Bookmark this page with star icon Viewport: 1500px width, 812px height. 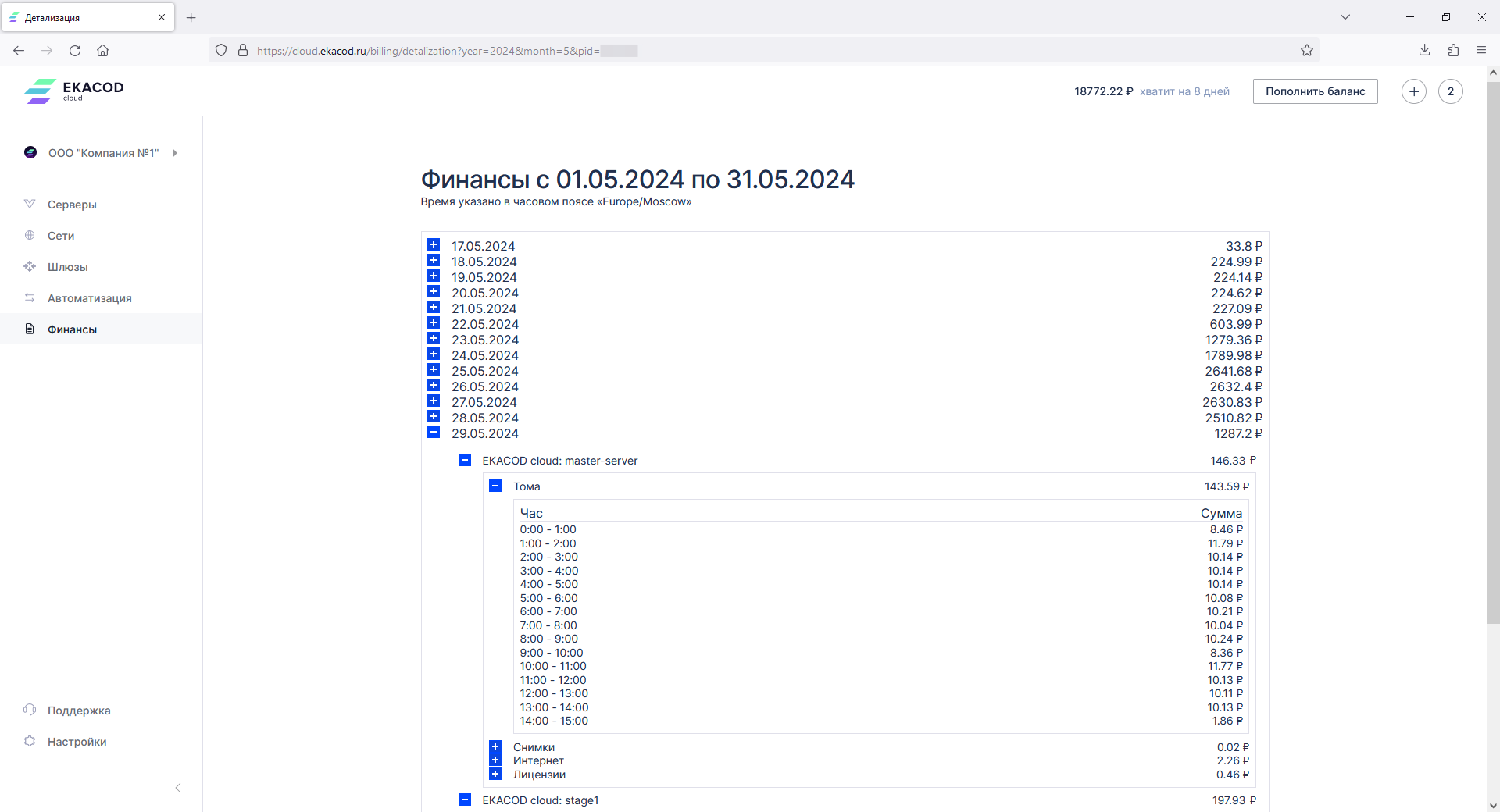[1307, 51]
